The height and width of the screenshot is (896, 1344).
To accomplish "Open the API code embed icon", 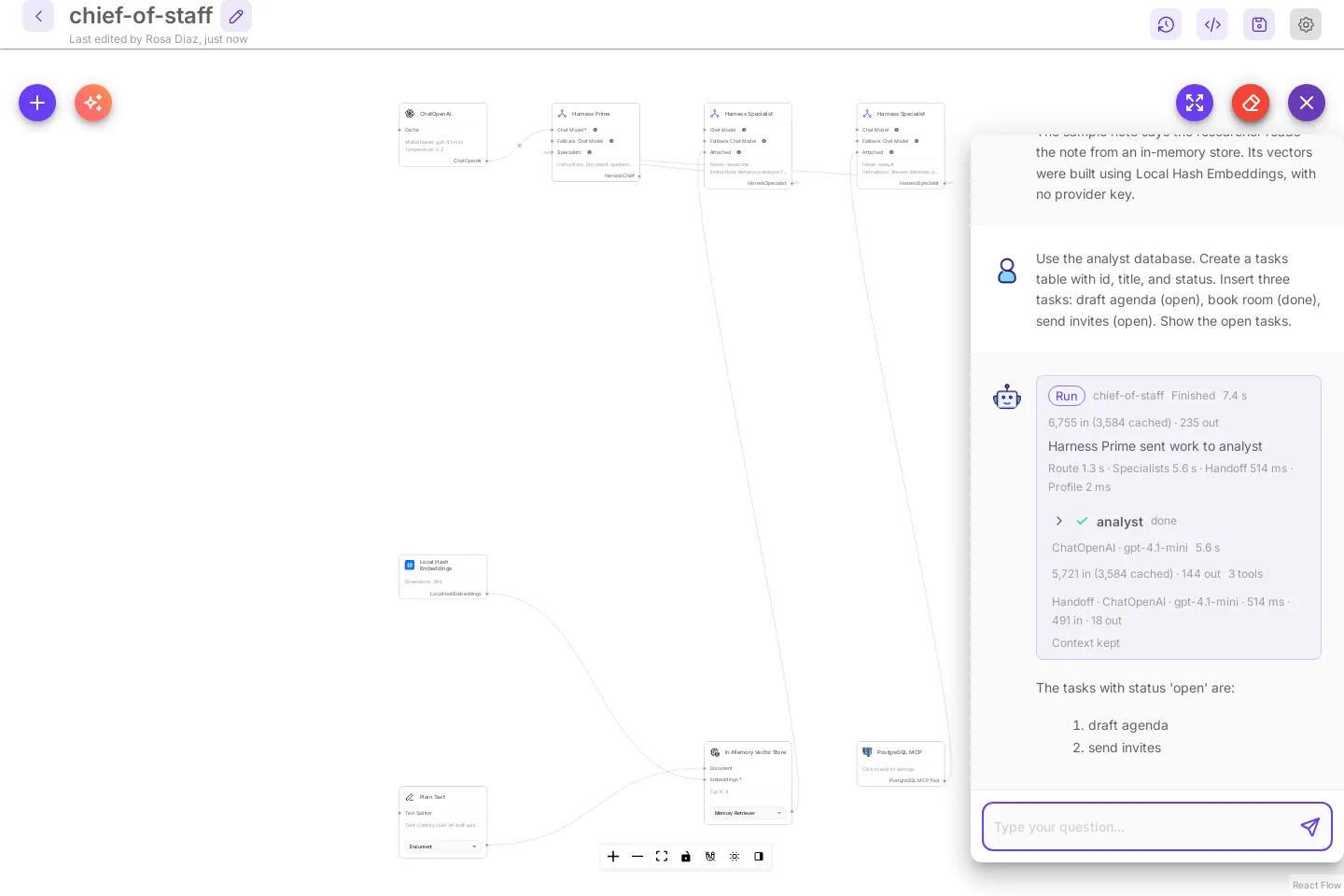I will coord(1212,24).
